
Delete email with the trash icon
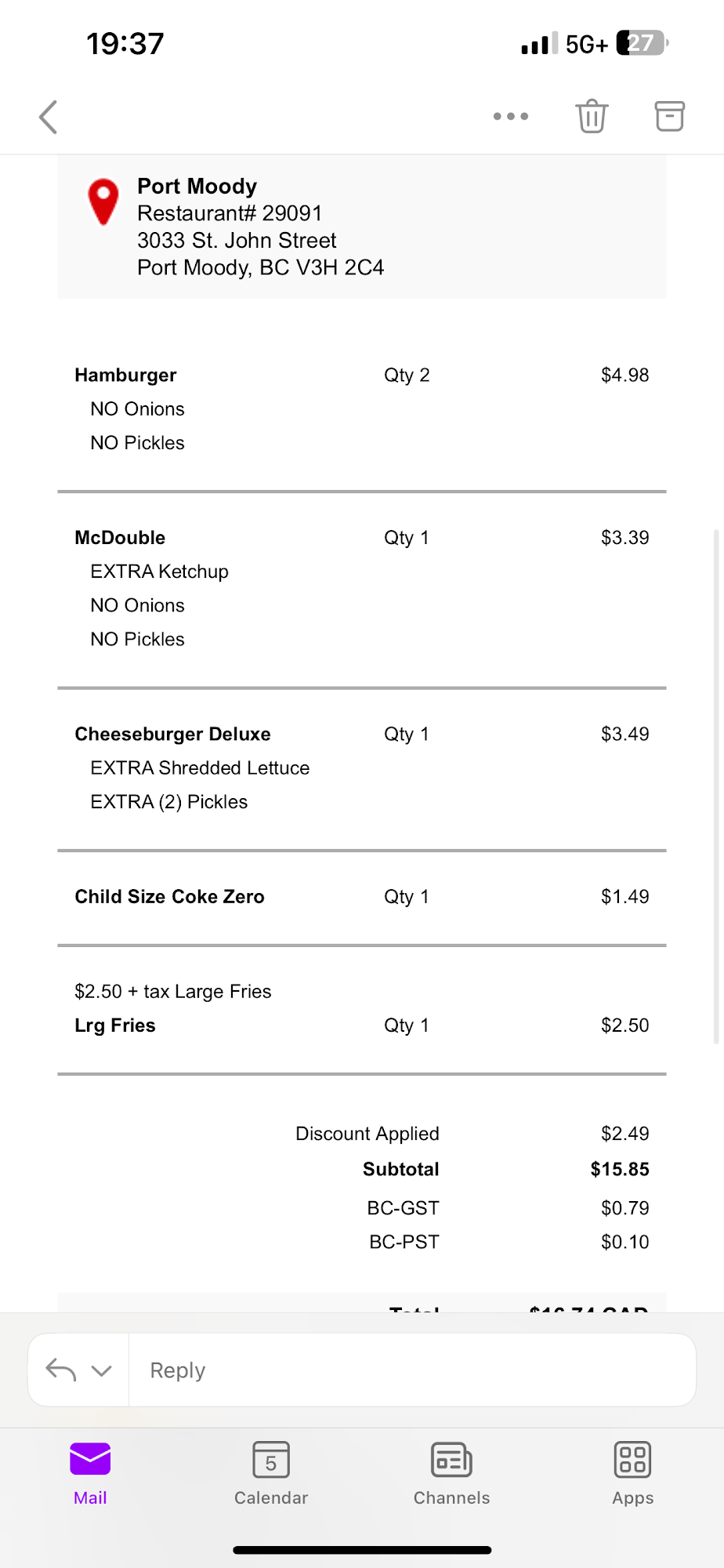[592, 117]
